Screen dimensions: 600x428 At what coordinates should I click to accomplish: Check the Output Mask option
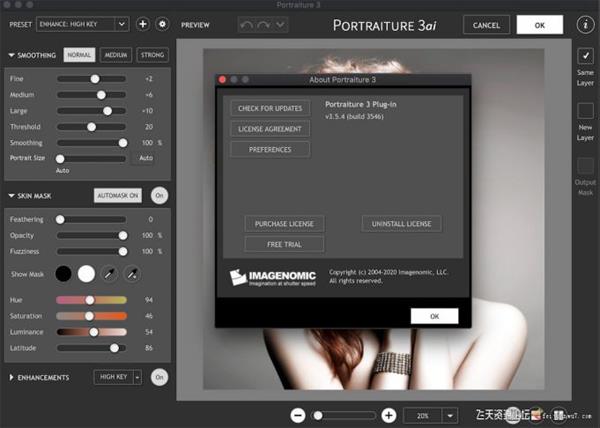coord(585,166)
